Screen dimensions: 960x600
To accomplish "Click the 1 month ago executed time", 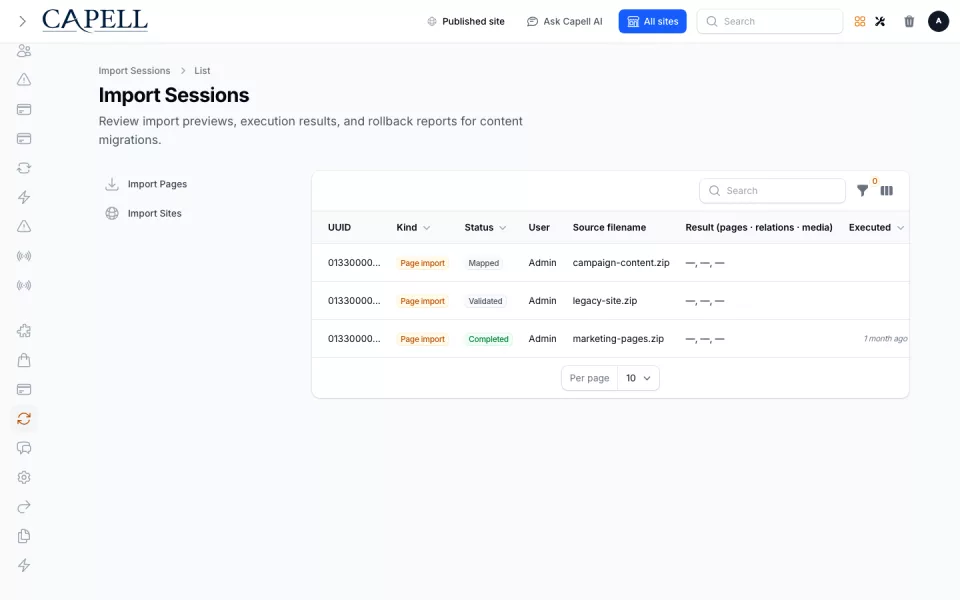I will click(885, 339).
